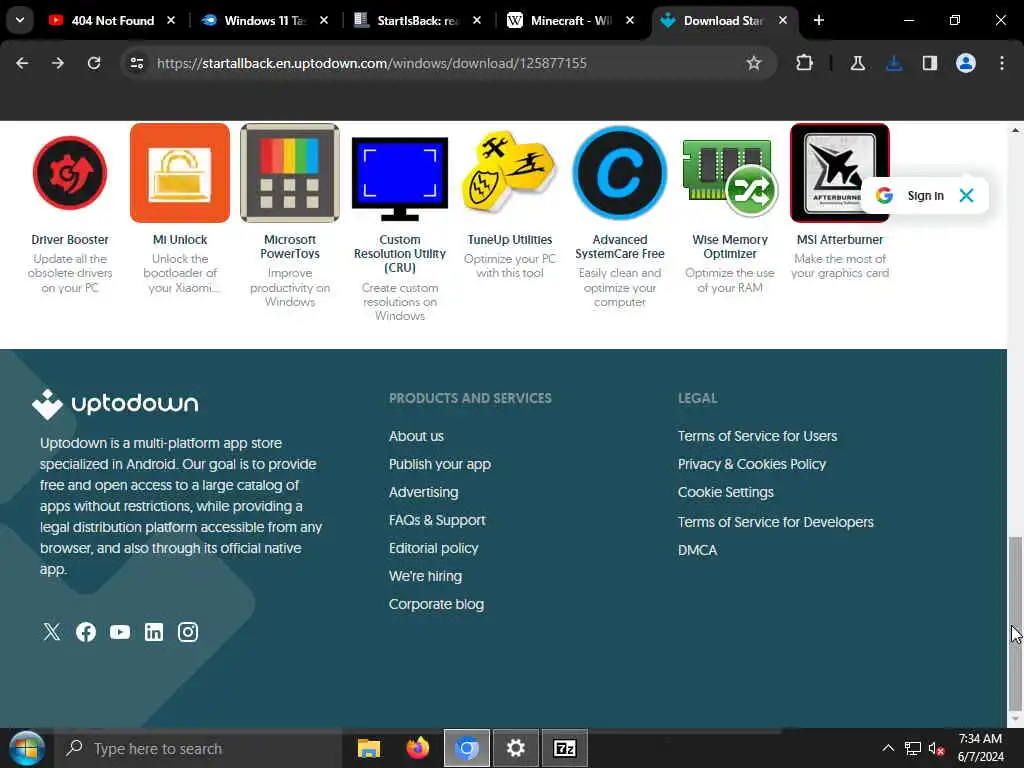This screenshot has height=768, width=1024.
Task: Open the Advertising link
Action: [423, 492]
